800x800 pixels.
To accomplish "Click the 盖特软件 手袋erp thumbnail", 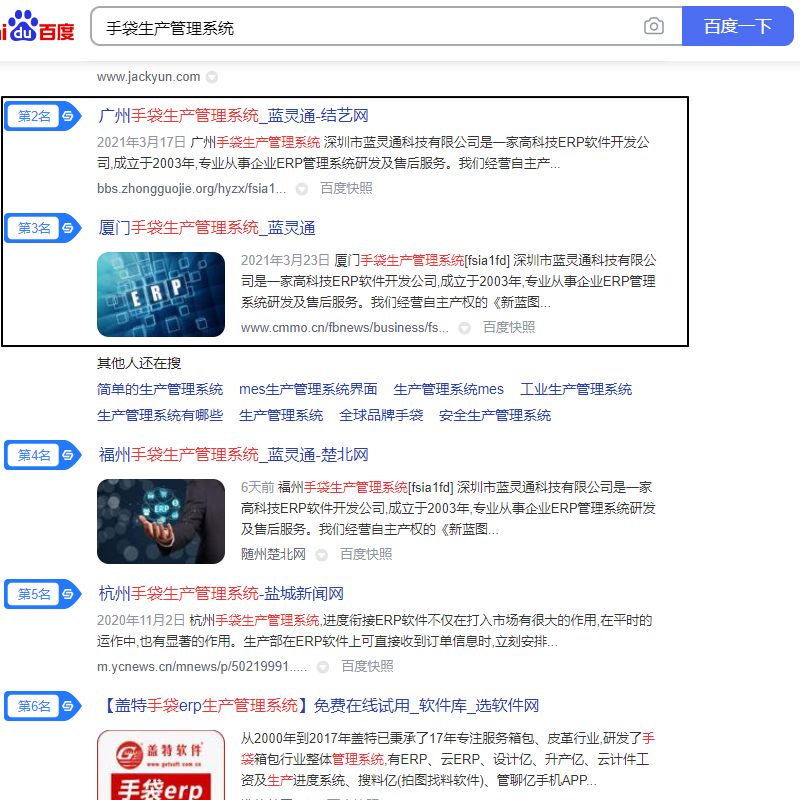I will pyautogui.click(x=161, y=765).
